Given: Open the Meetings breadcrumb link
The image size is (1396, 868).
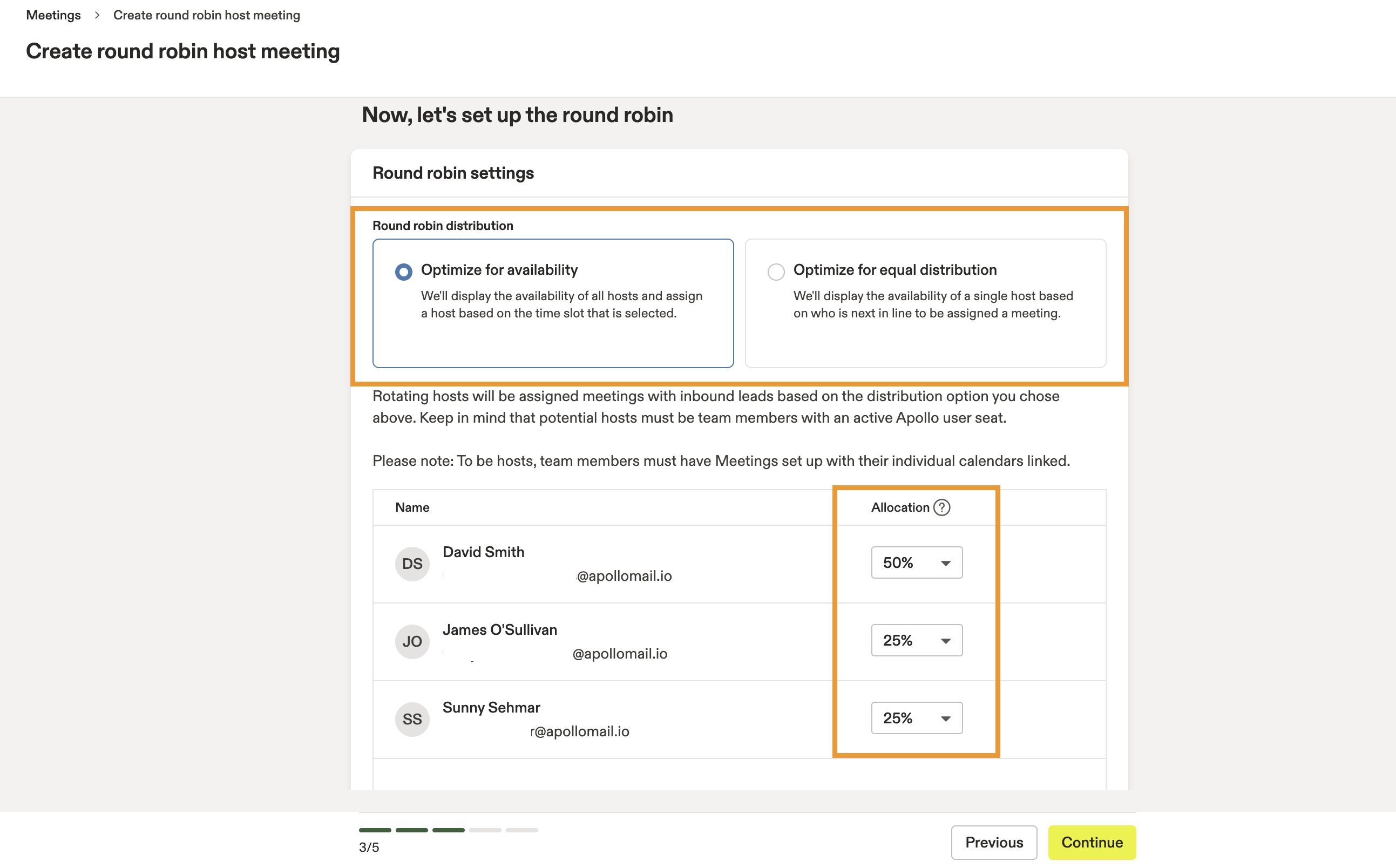Looking at the screenshot, I should click(53, 15).
